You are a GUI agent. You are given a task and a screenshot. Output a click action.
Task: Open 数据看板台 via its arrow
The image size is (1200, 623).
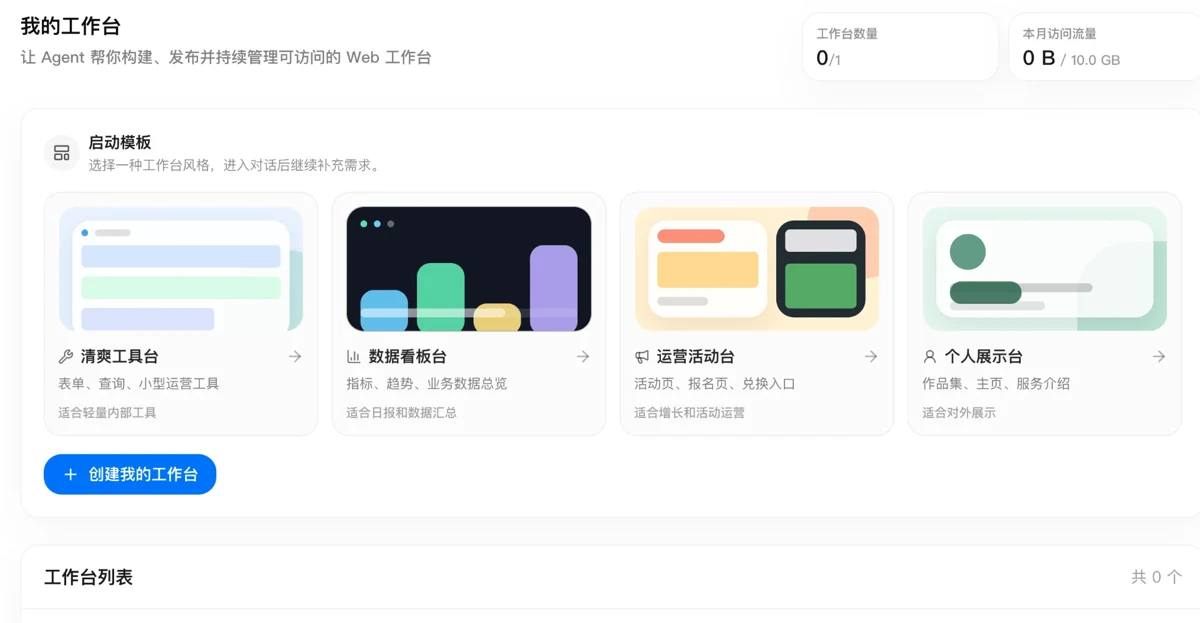click(x=583, y=356)
